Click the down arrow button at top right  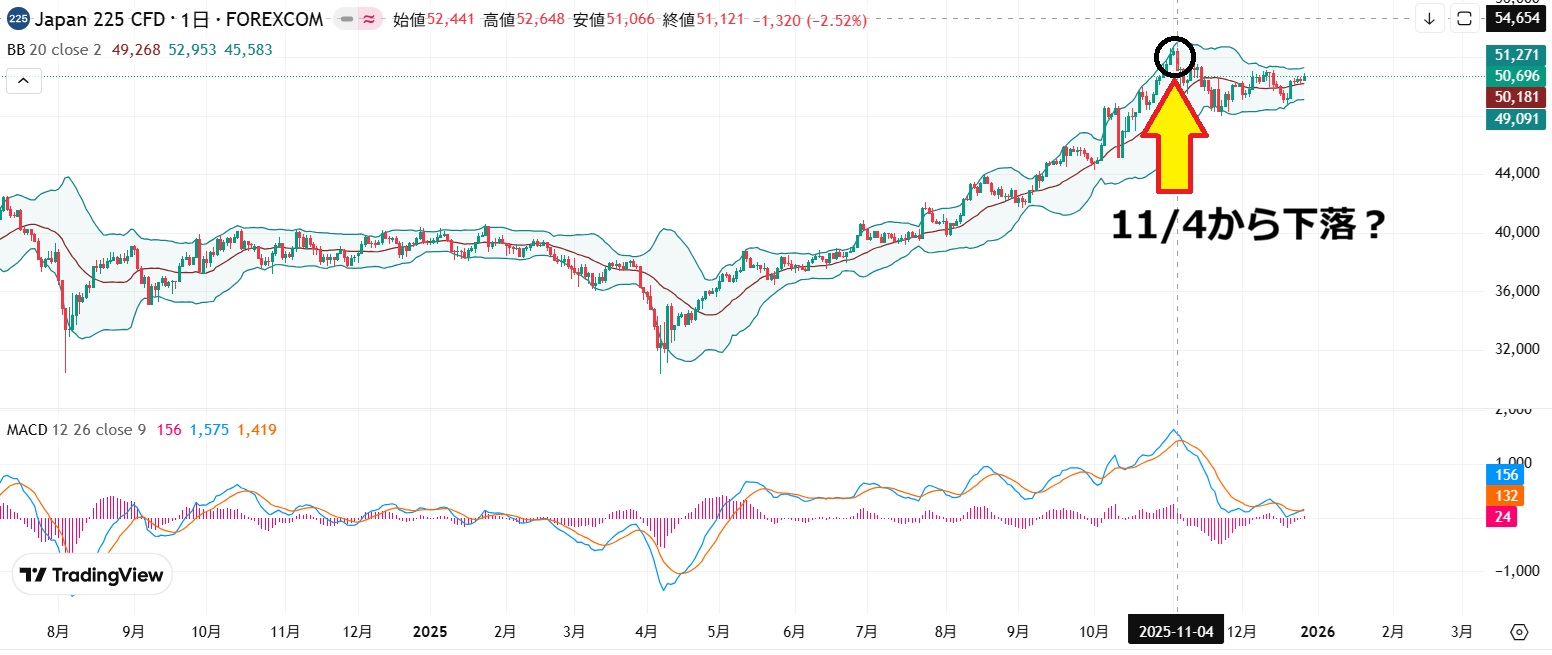point(1429,18)
